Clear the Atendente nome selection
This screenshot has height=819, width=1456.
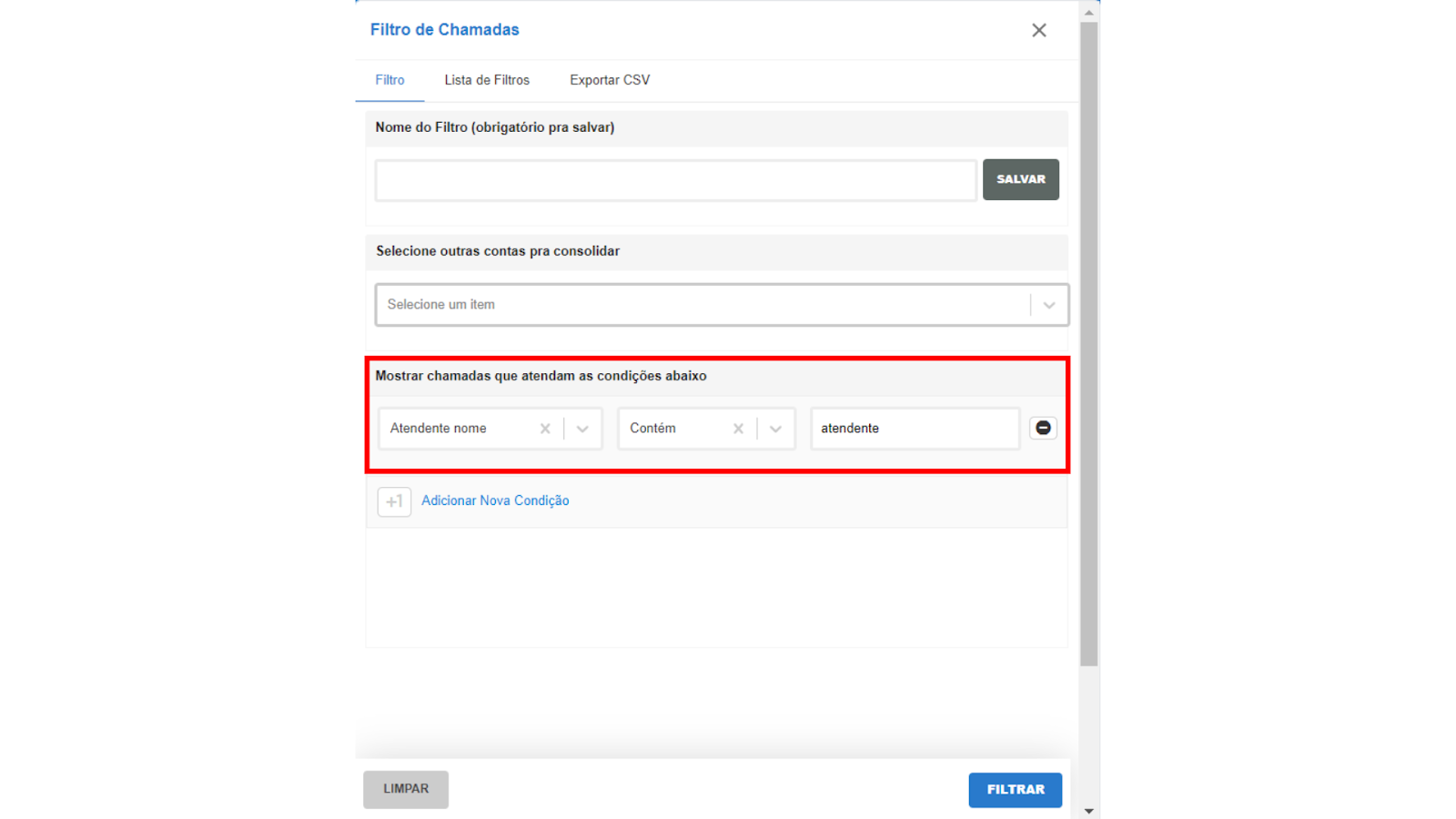click(545, 429)
